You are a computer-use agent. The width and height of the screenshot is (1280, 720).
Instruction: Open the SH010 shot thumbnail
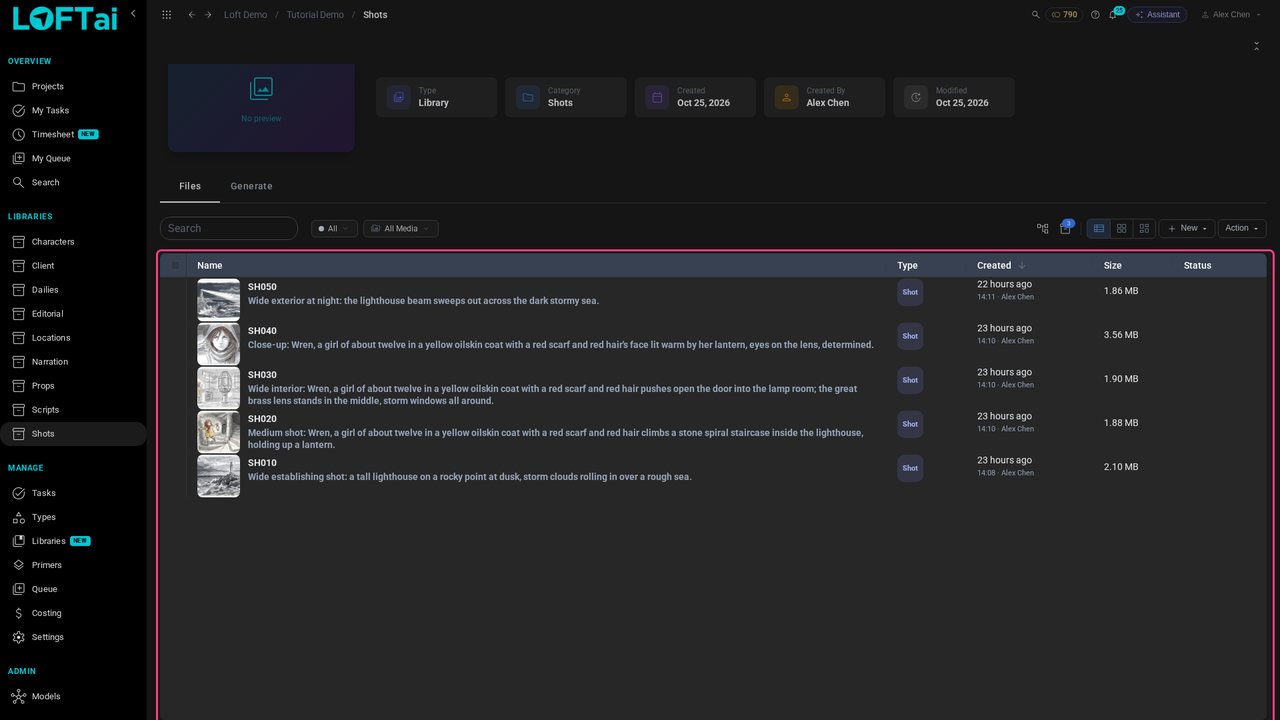pos(219,476)
